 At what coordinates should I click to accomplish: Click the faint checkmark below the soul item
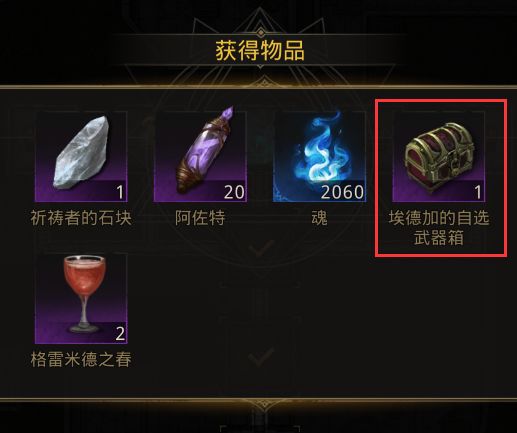point(262,248)
